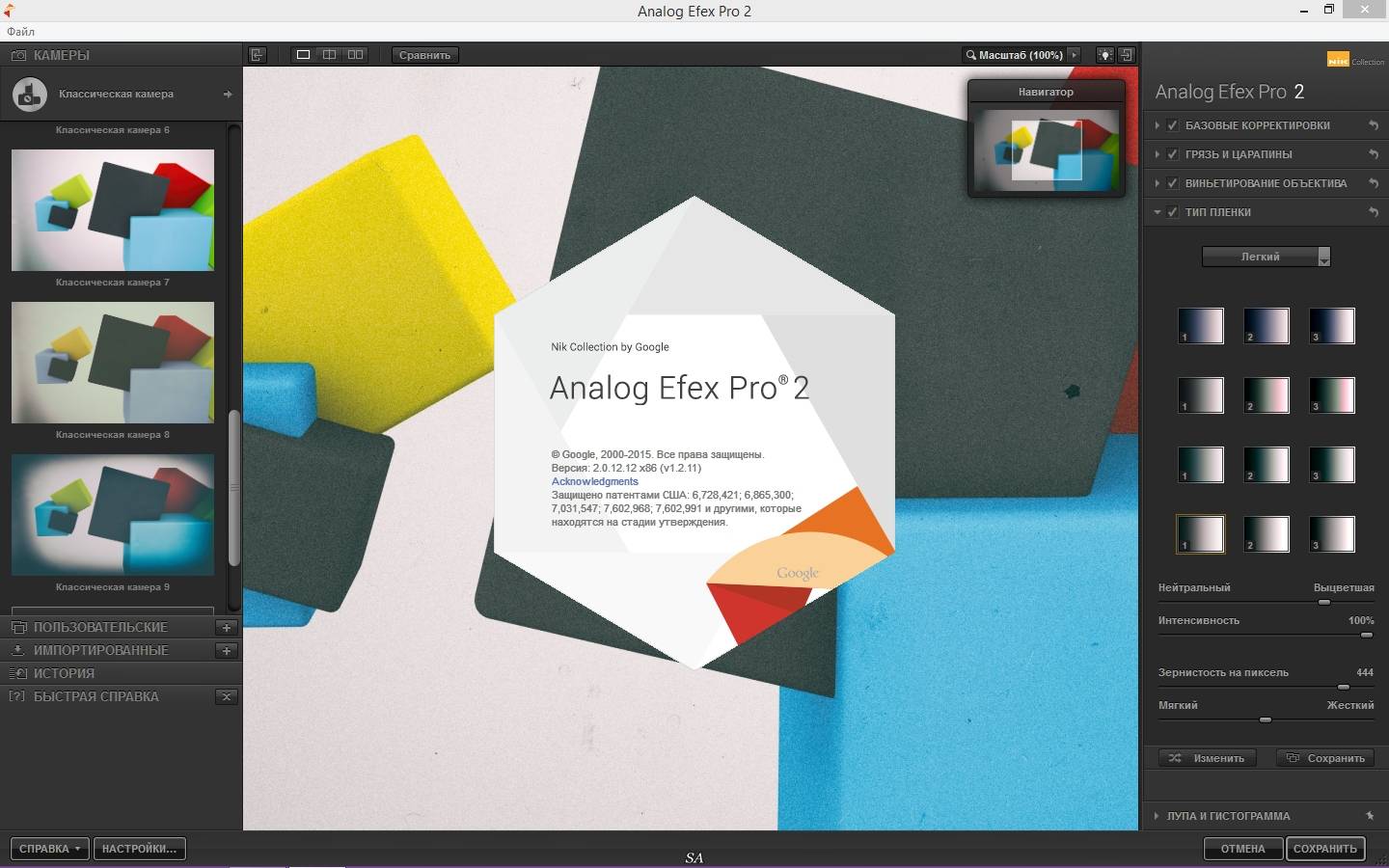This screenshot has height=868, width=1389.
Task: Close БЫСТРАЯ СПРАВКА with the X button
Action: click(x=227, y=696)
